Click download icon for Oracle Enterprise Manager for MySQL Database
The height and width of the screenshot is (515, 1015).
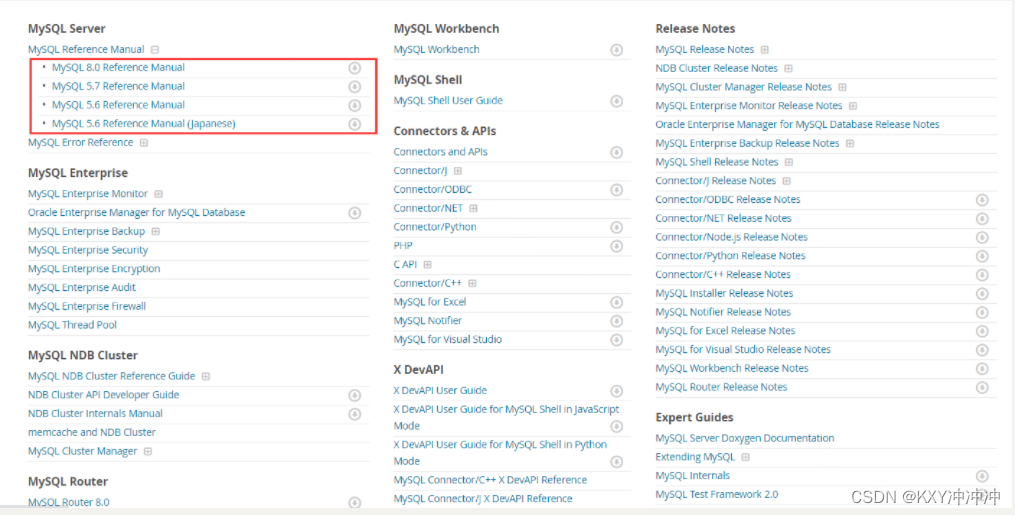pyautogui.click(x=355, y=213)
